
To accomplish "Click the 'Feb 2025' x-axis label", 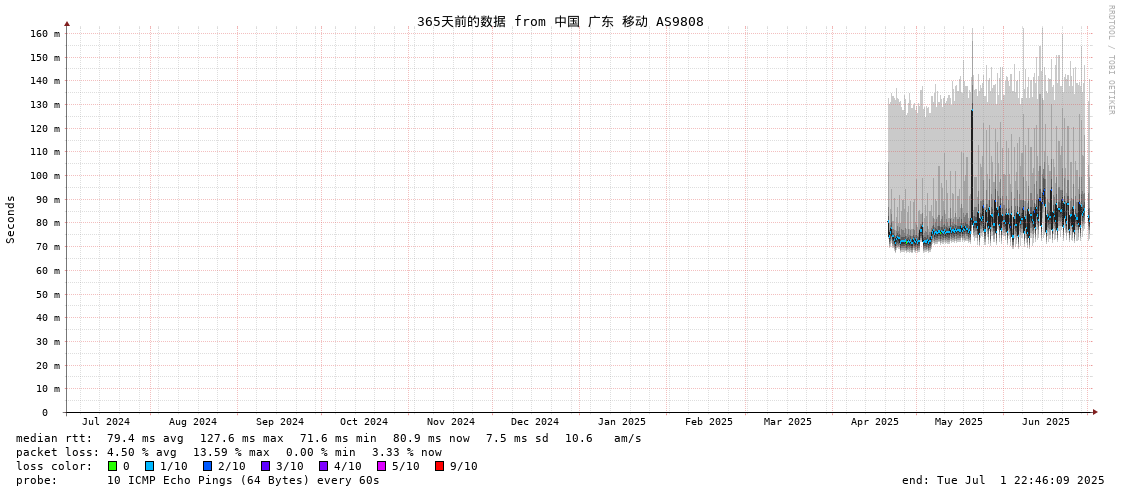I will 708,422.
